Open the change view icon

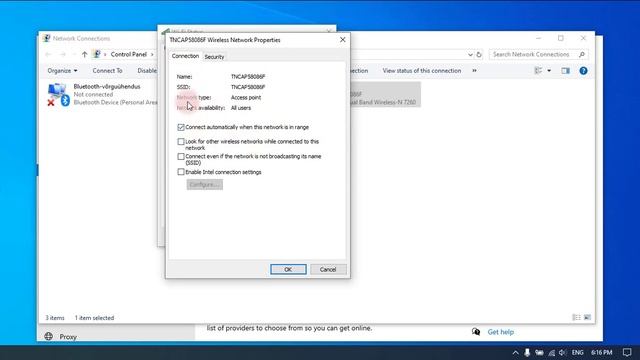click(x=538, y=71)
